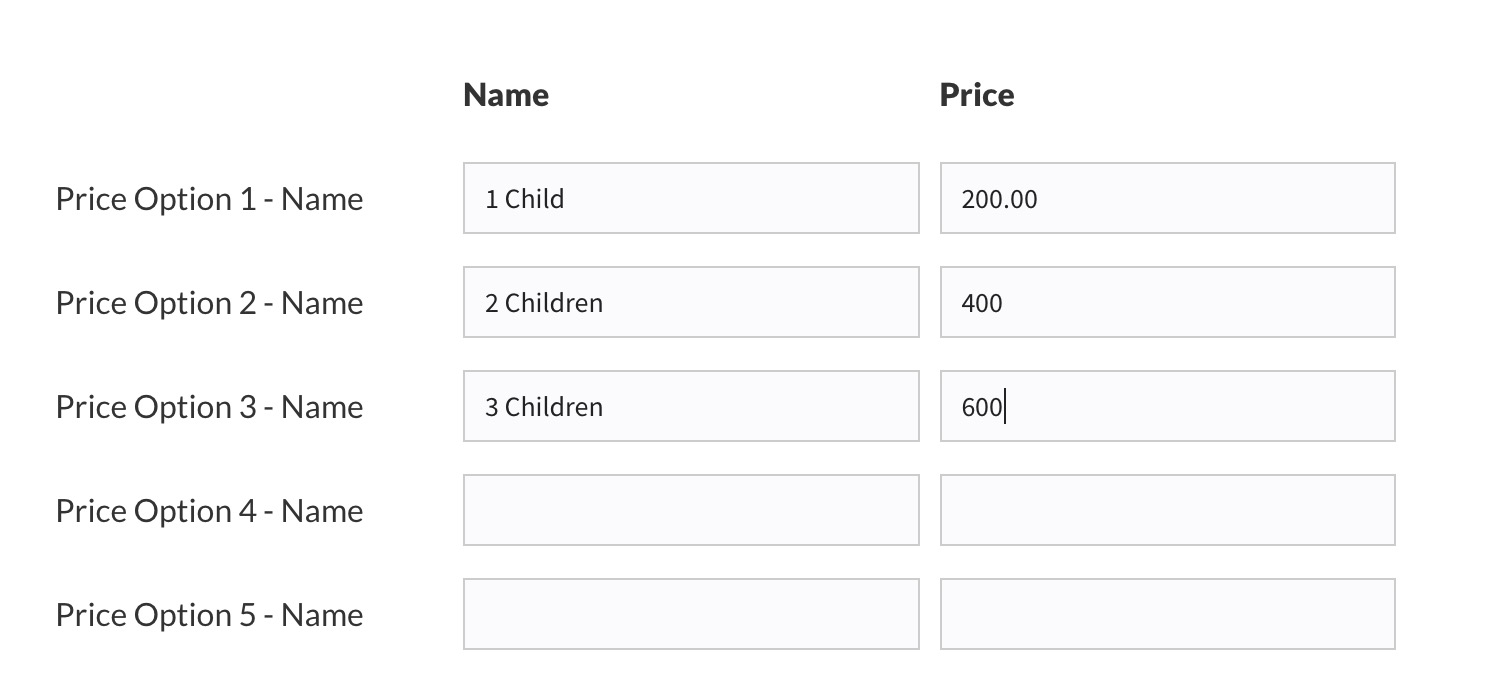Click the Price Option 1 - Name label
Screen dimensions: 1486x676
pos(209,199)
